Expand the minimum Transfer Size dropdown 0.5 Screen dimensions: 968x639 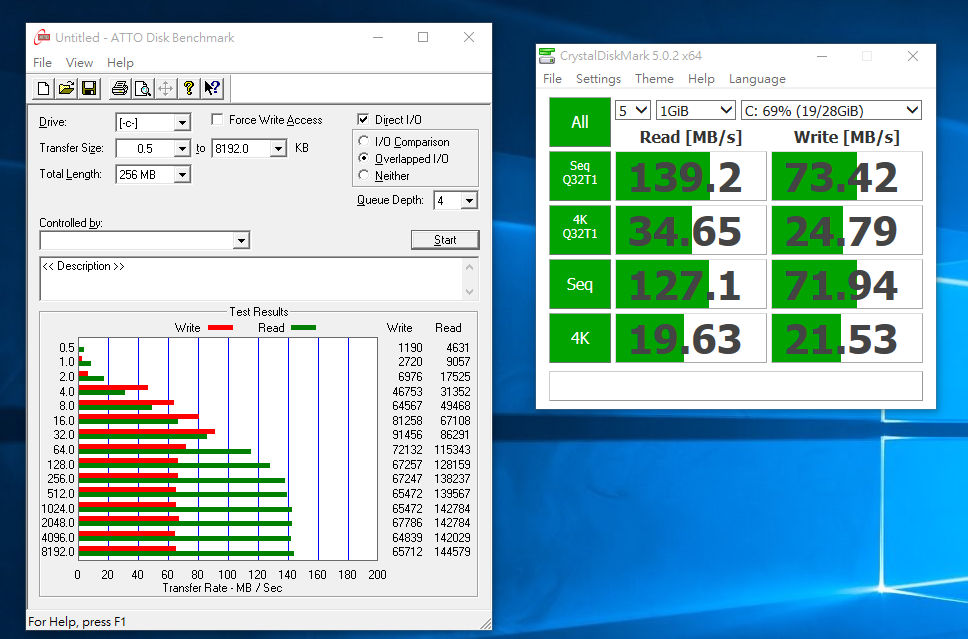(182, 149)
